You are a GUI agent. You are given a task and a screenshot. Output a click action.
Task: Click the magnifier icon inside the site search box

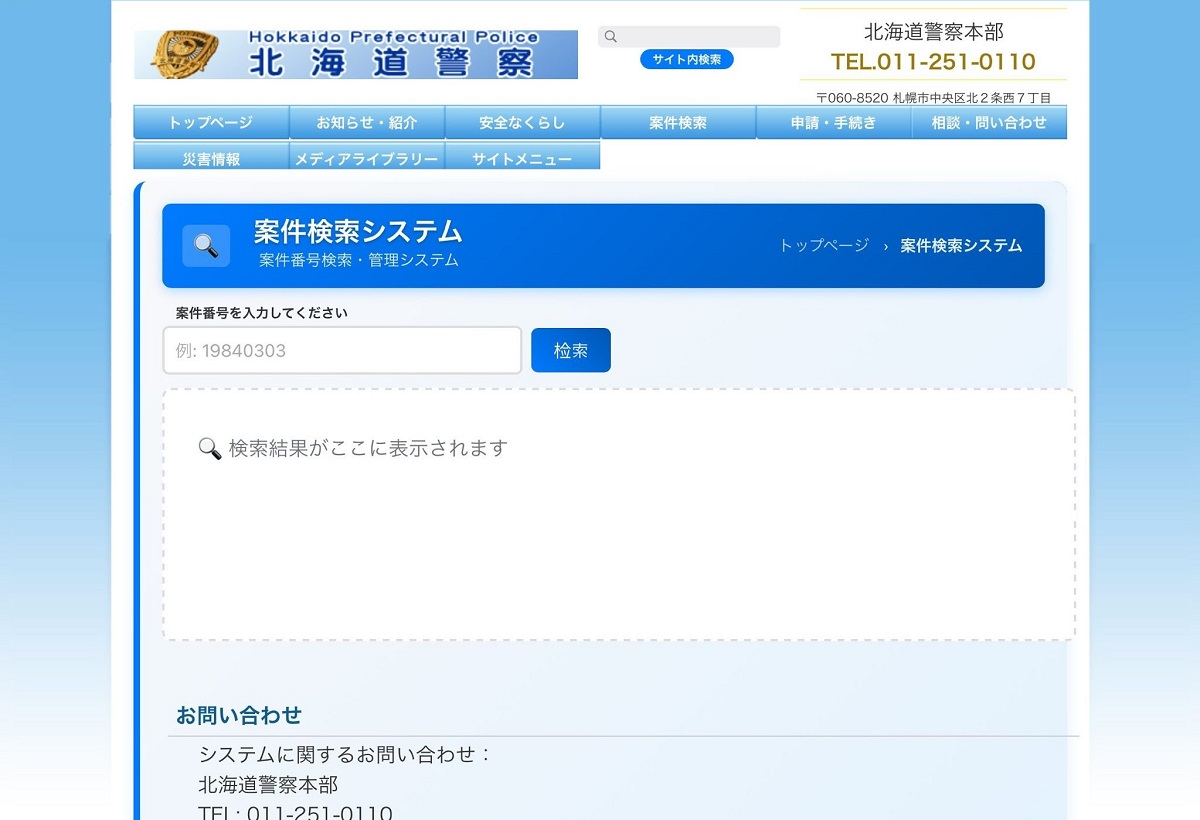click(610, 36)
